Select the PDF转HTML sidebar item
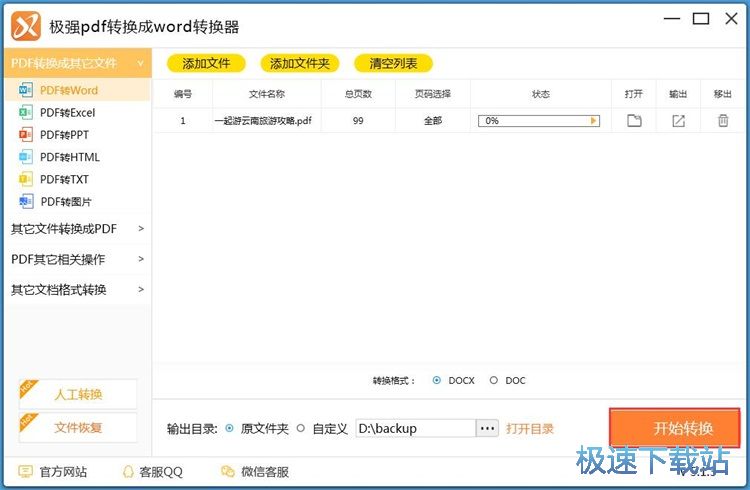 [x=77, y=157]
